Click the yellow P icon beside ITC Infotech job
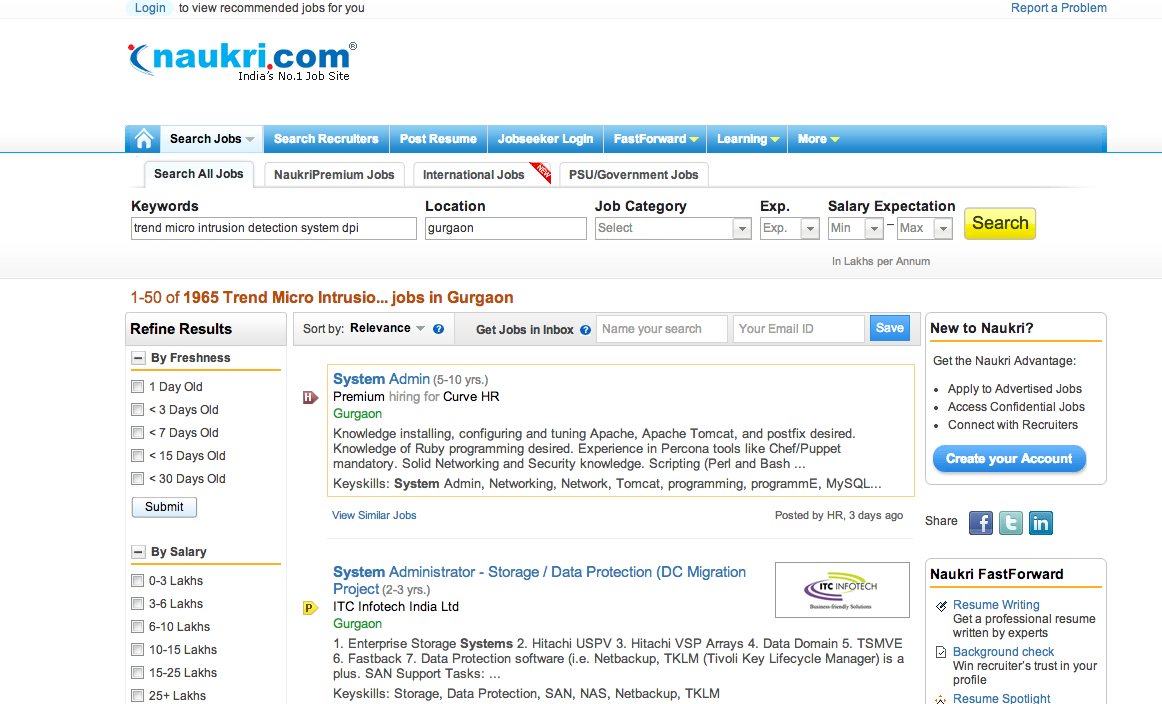The image size is (1162, 704). tap(311, 608)
